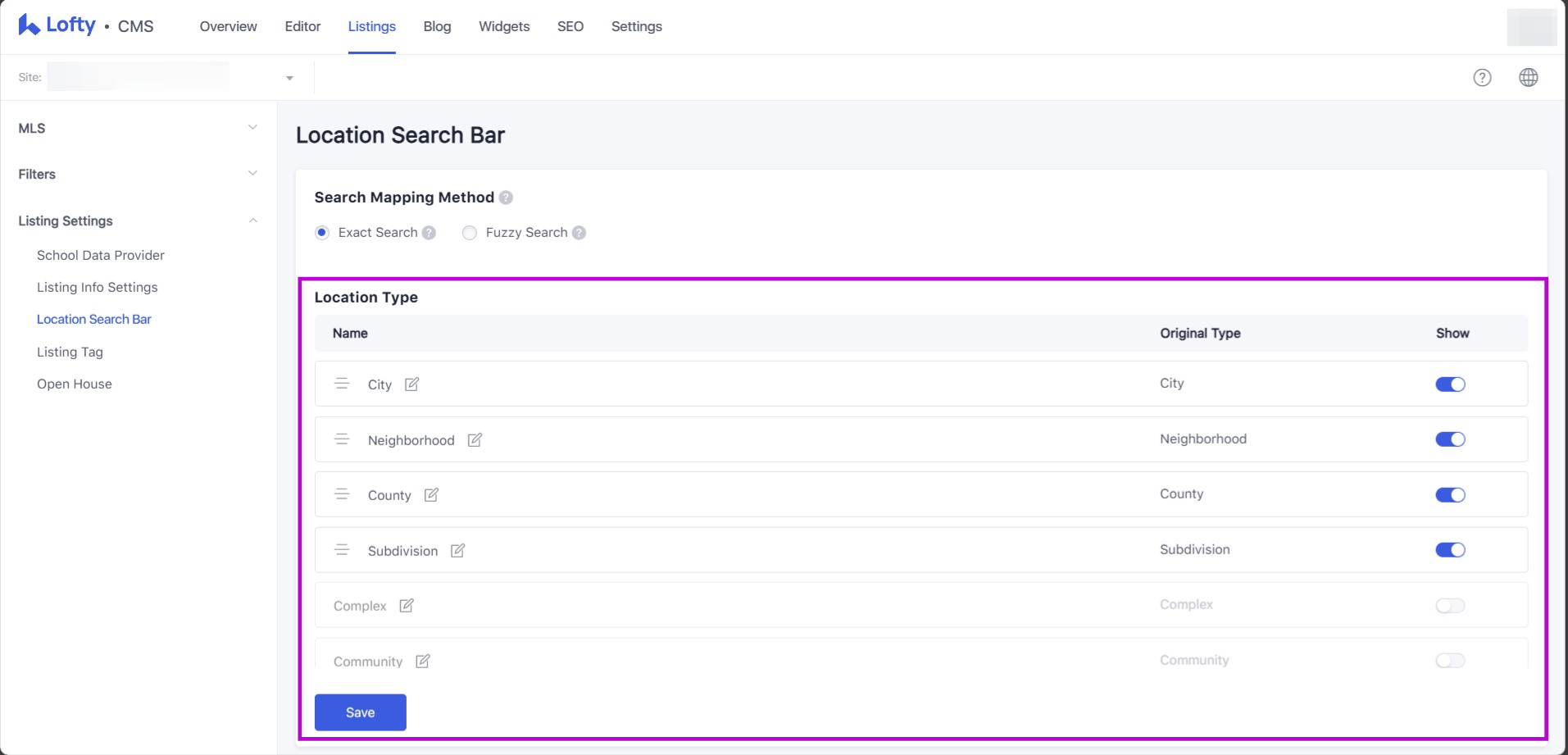Select the Fuzzy Search radio button
Viewport: 1568px width, 755px height.
coord(470,233)
